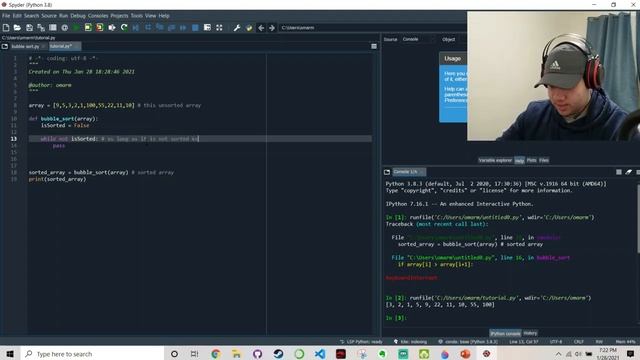Viewport: 640px width, 360px height.
Task: Create a new file with toolbar icon
Action: [x=6, y=27]
